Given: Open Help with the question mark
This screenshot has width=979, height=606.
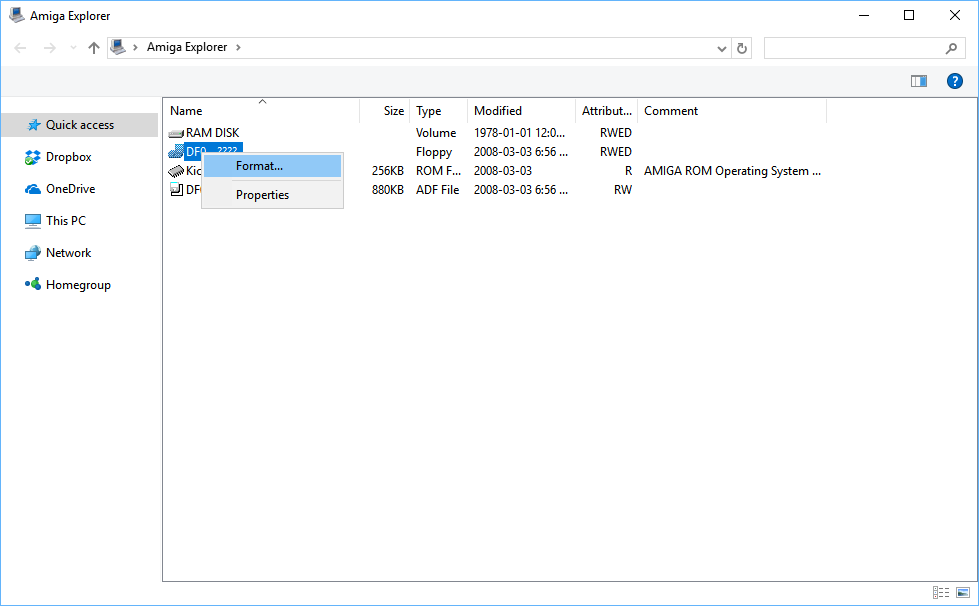Looking at the screenshot, I should (955, 81).
